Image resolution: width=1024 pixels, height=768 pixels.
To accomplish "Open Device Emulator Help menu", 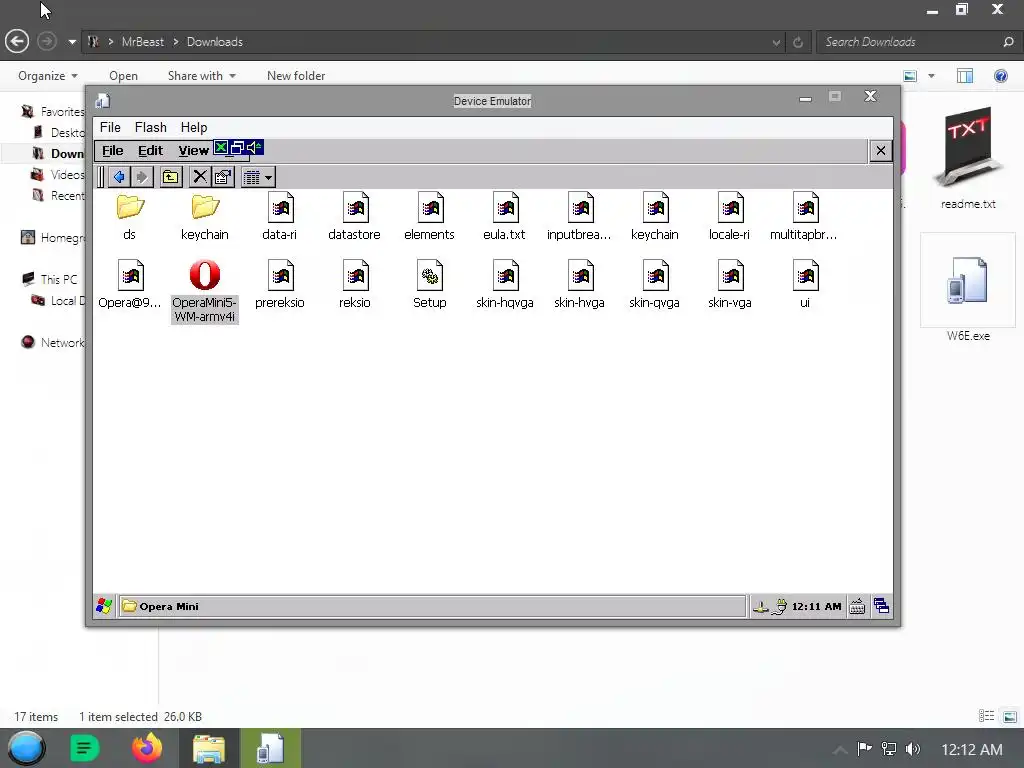I will click(194, 127).
